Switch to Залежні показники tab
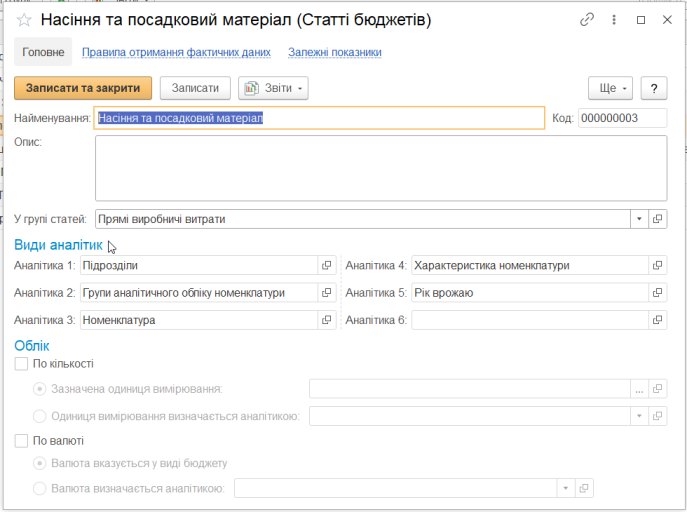687x512 pixels. 335,52
